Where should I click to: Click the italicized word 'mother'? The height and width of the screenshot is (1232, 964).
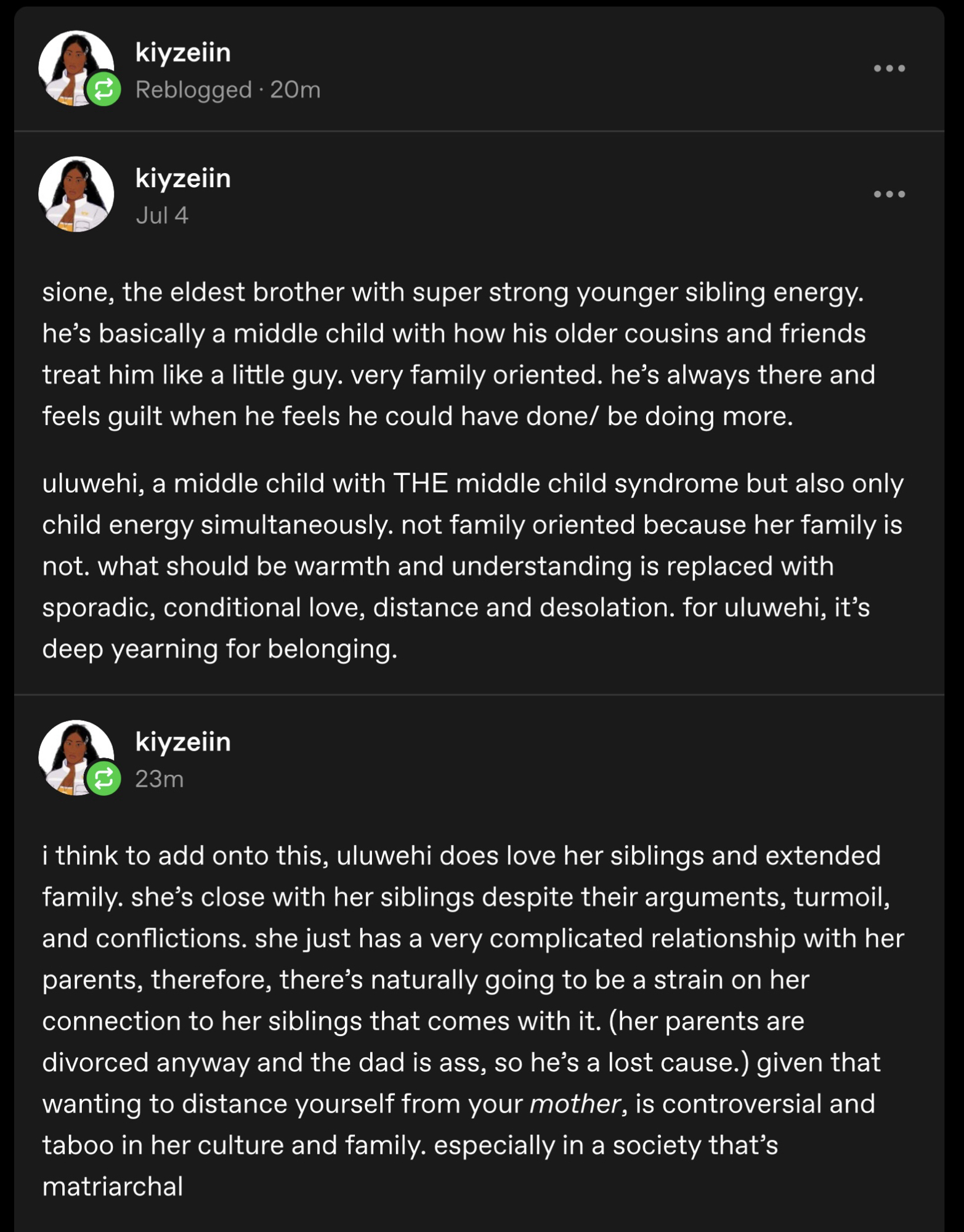point(575,1104)
